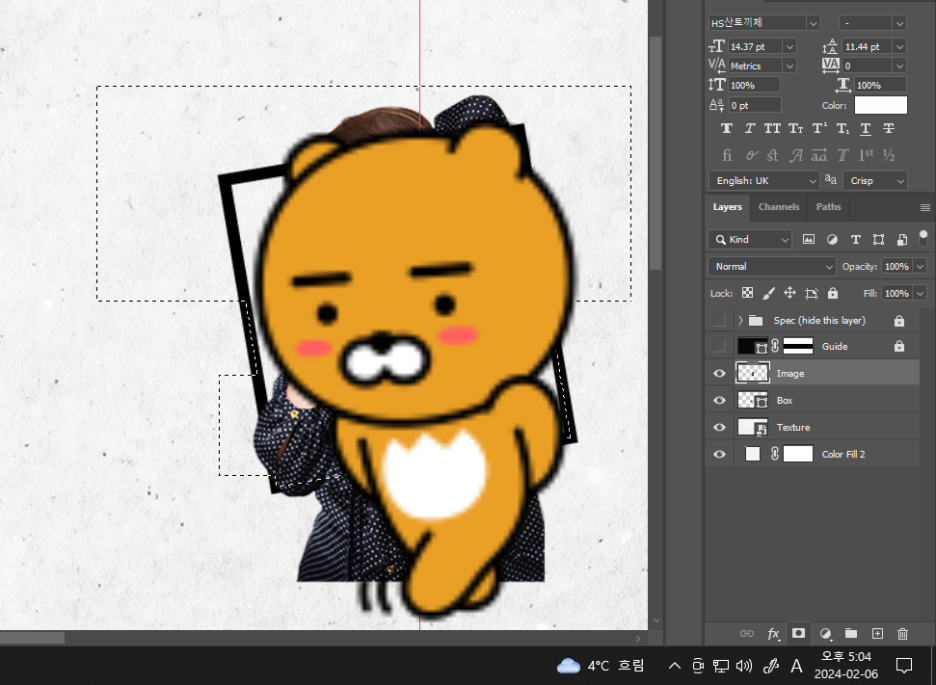This screenshot has height=685, width=936.
Task: Enable stylistic alternates (aa) option
Action: (x=819, y=156)
